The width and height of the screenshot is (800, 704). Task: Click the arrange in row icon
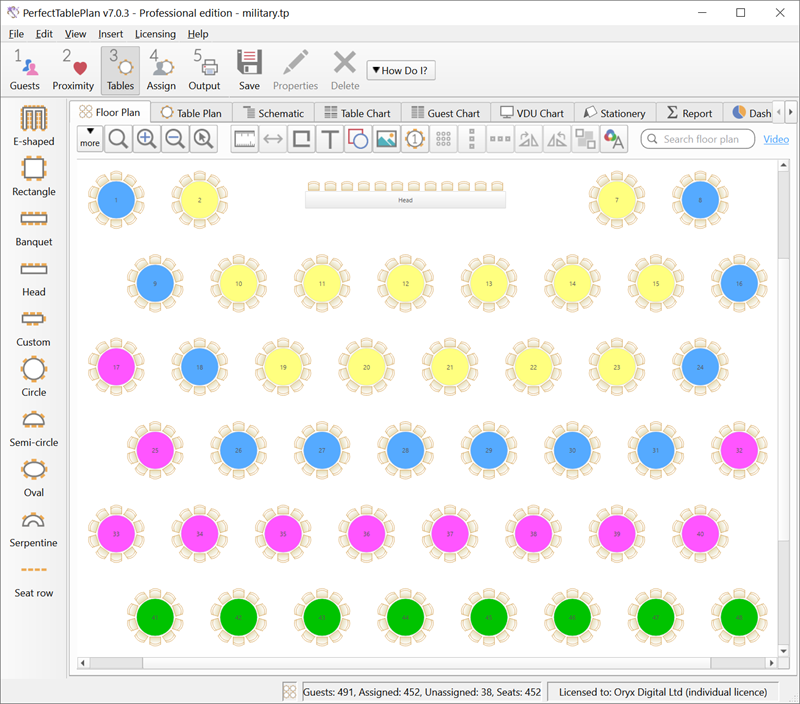click(500, 139)
